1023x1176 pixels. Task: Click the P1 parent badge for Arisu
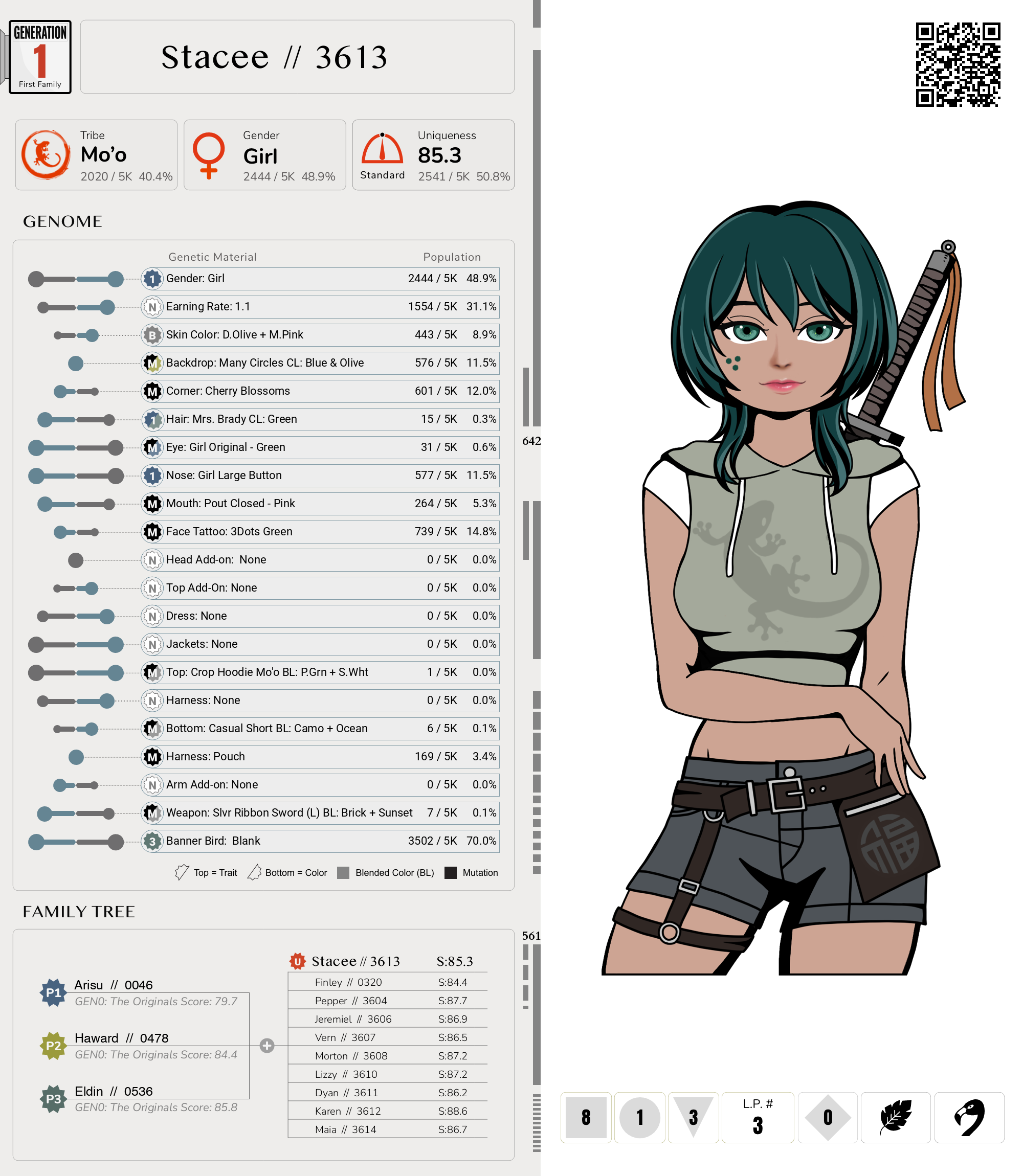coord(54,993)
